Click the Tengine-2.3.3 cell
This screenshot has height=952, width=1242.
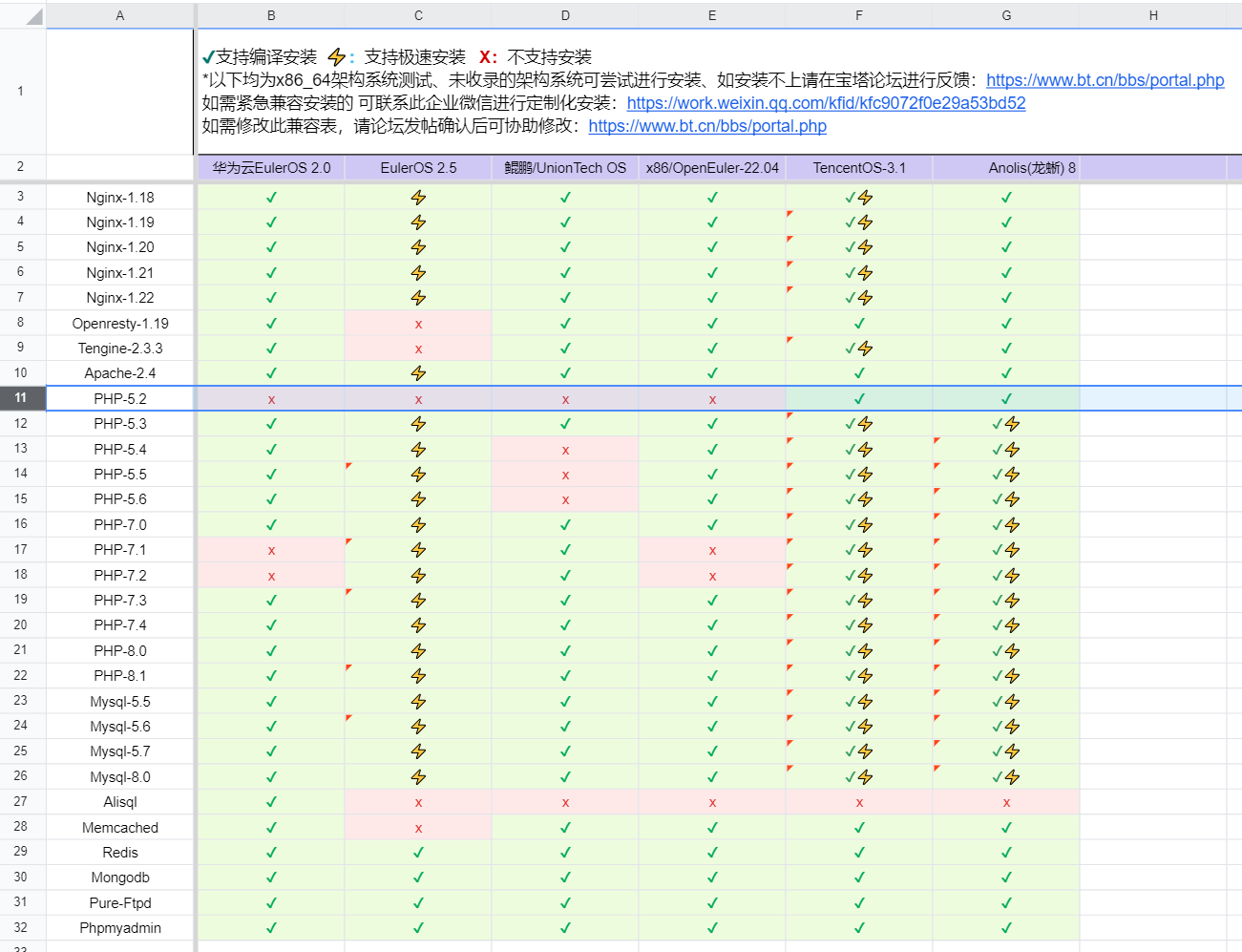click(x=120, y=349)
